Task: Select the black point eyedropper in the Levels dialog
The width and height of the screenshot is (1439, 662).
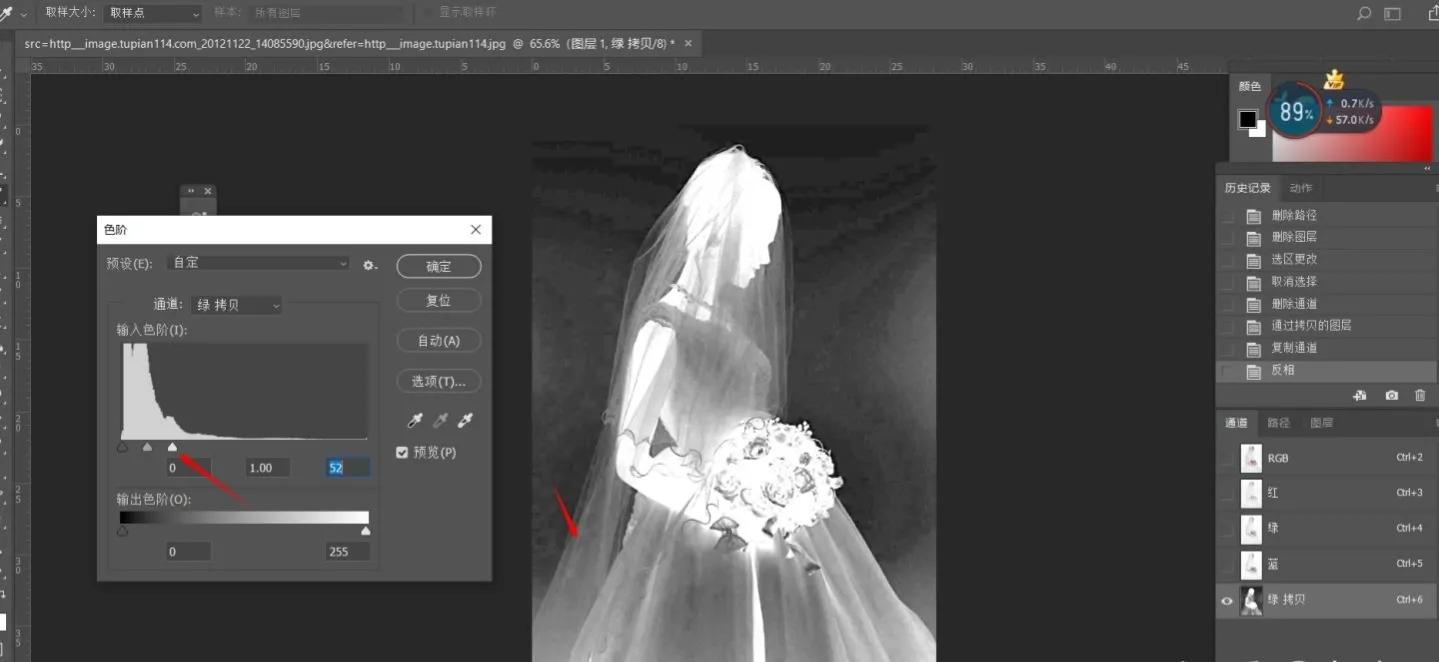Action: point(414,420)
